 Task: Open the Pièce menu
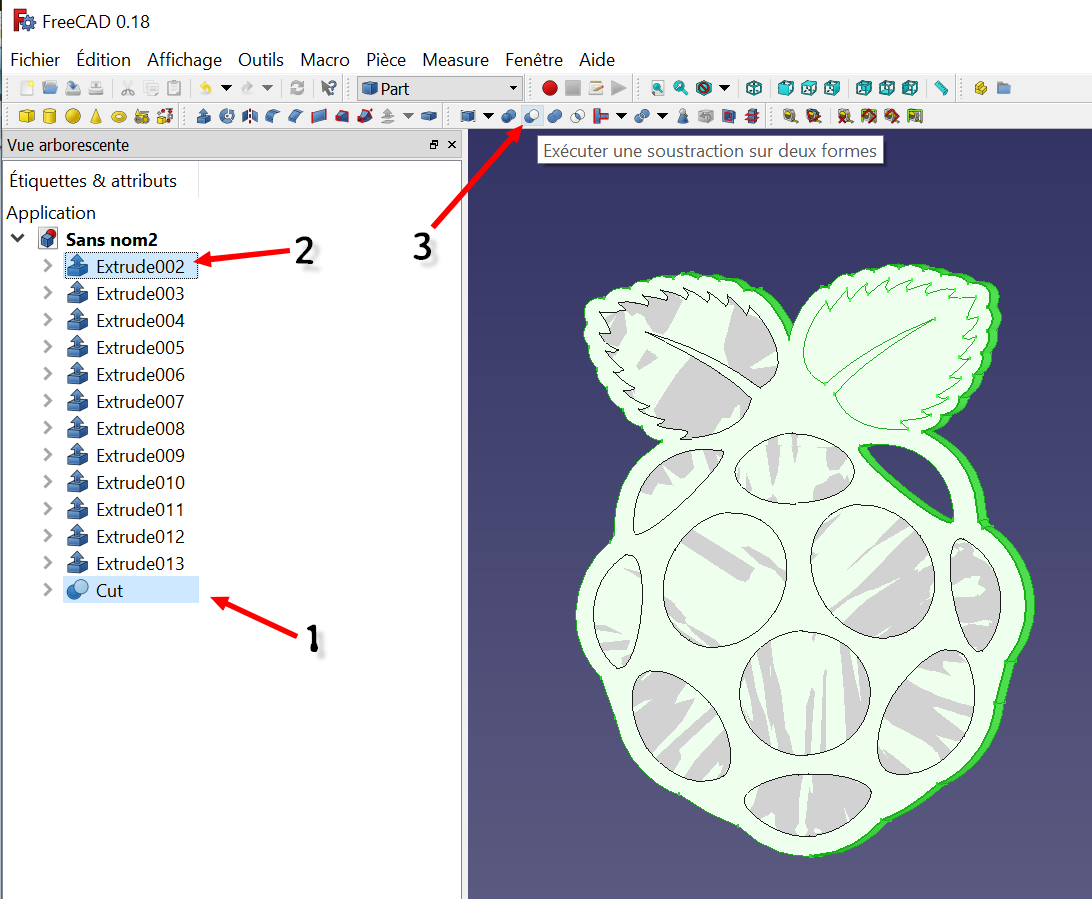(386, 60)
